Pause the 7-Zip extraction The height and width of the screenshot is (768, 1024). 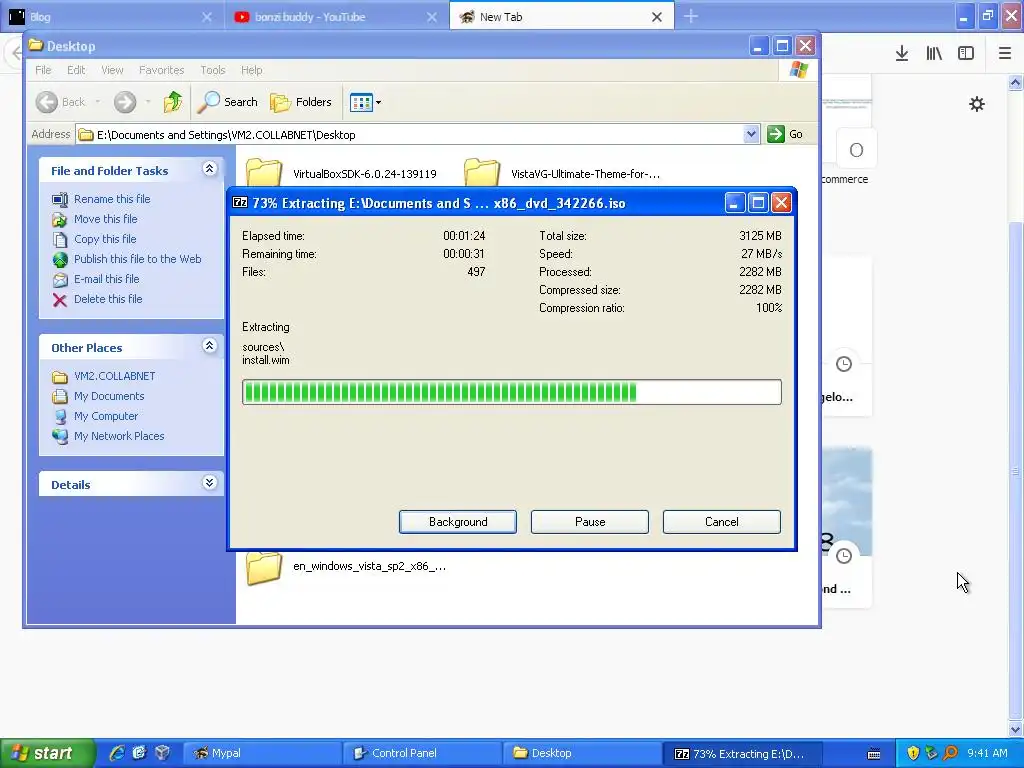pos(590,522)
